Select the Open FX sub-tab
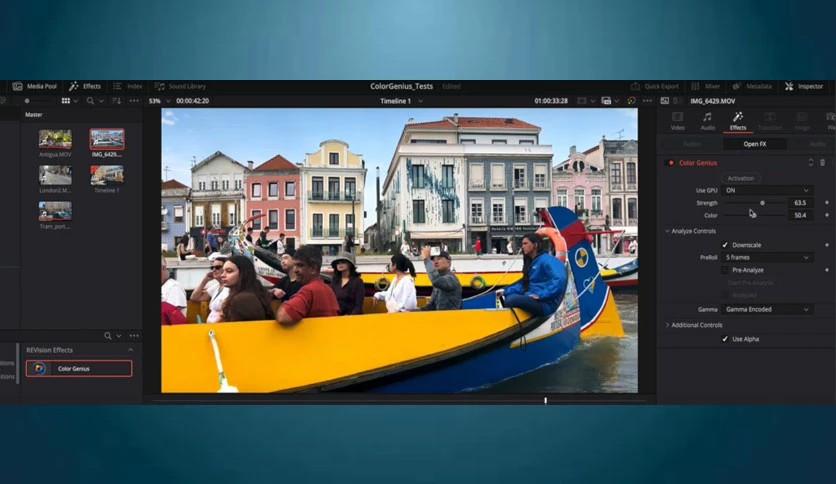This screenshot has height=484, width=836. tap(754, 144)
